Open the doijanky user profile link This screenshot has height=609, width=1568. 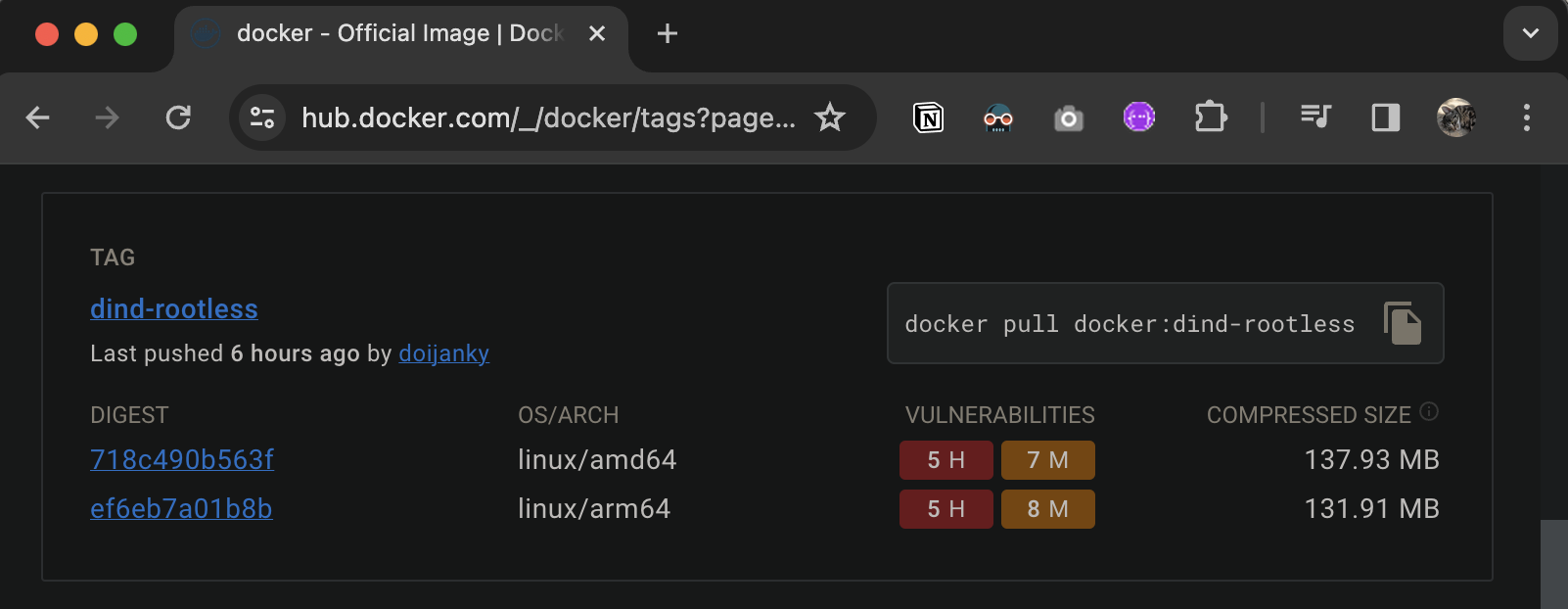443,353
